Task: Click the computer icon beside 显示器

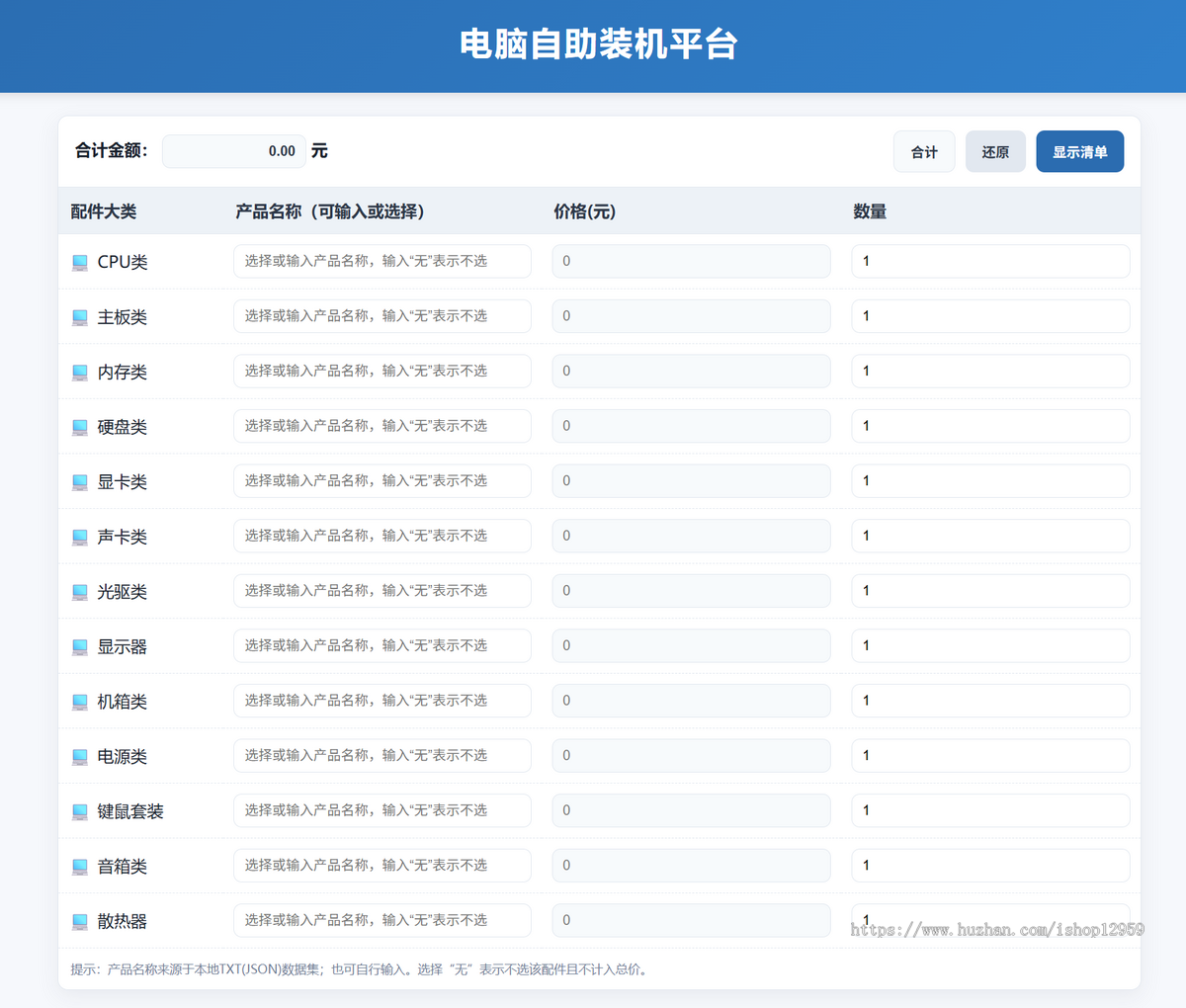Action: [x=80, y=647]
